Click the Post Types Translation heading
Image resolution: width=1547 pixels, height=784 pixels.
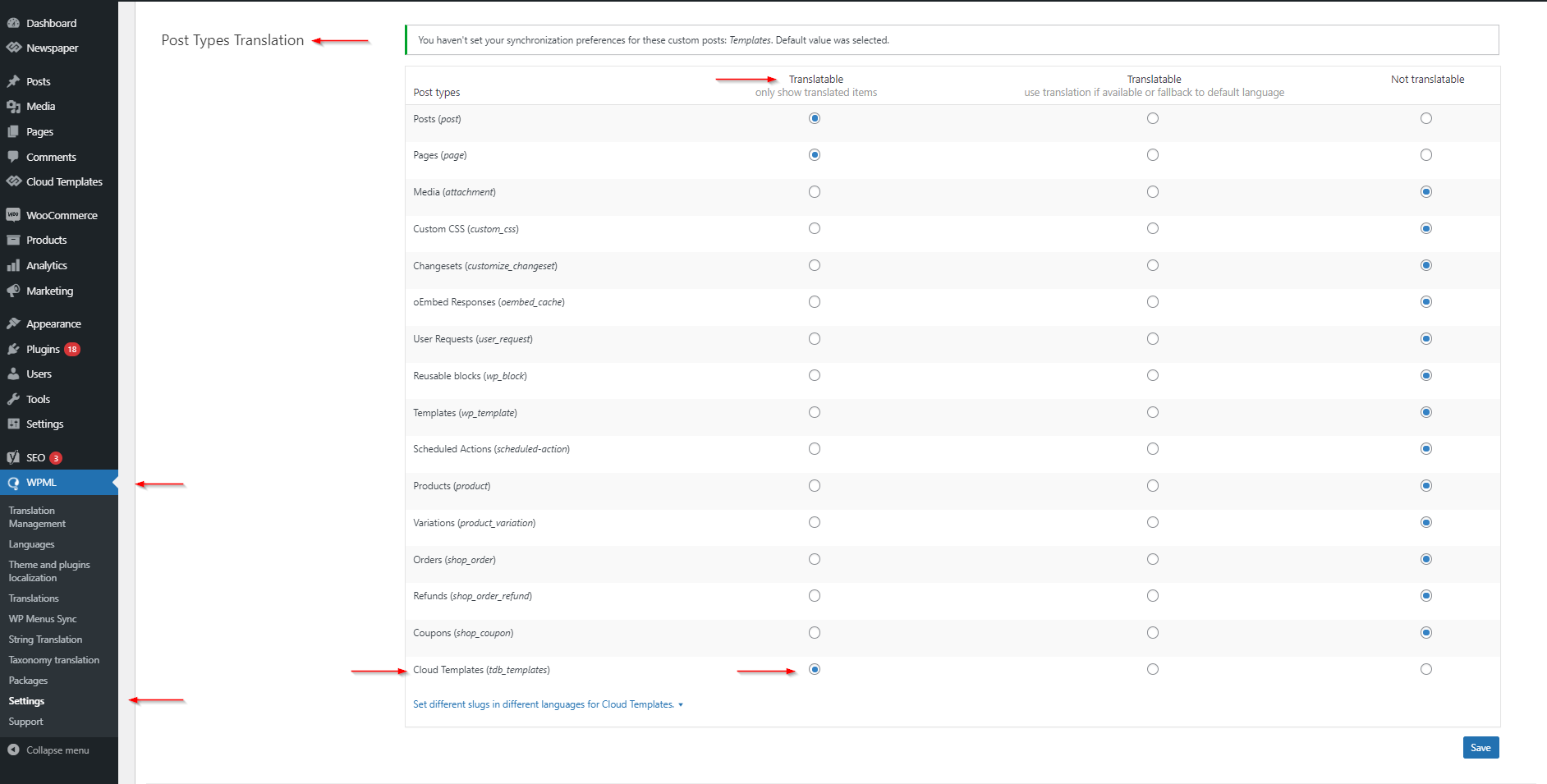coord(232,40)
